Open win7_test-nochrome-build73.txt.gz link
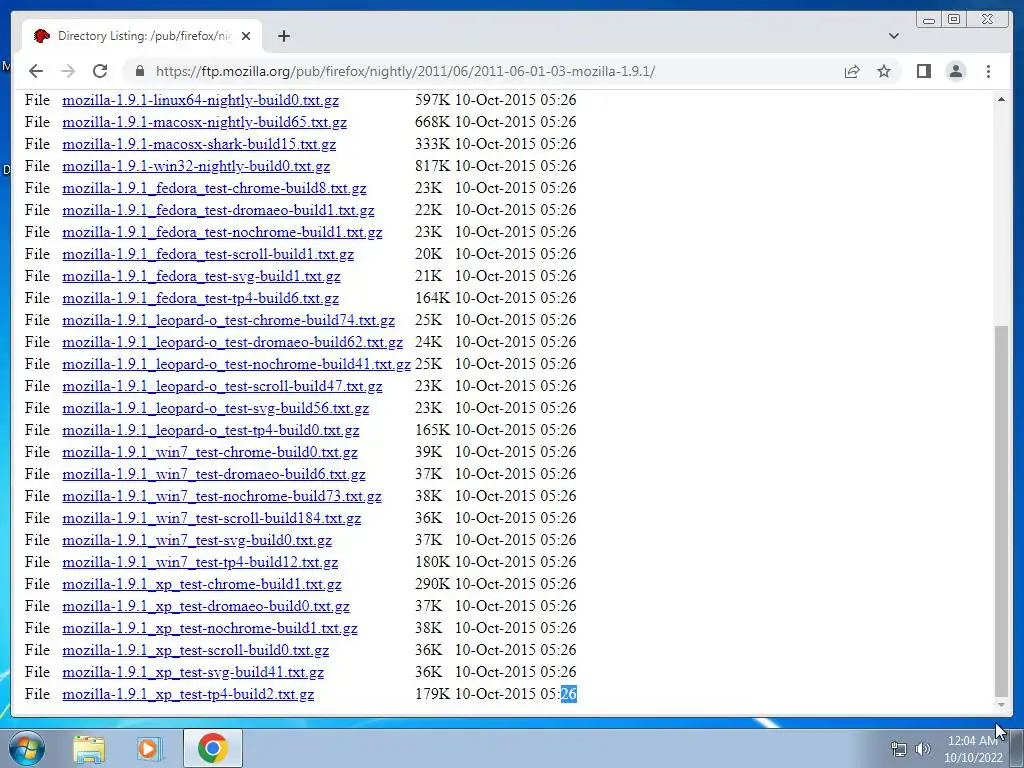1024x768 pixels. coord(222,496)
